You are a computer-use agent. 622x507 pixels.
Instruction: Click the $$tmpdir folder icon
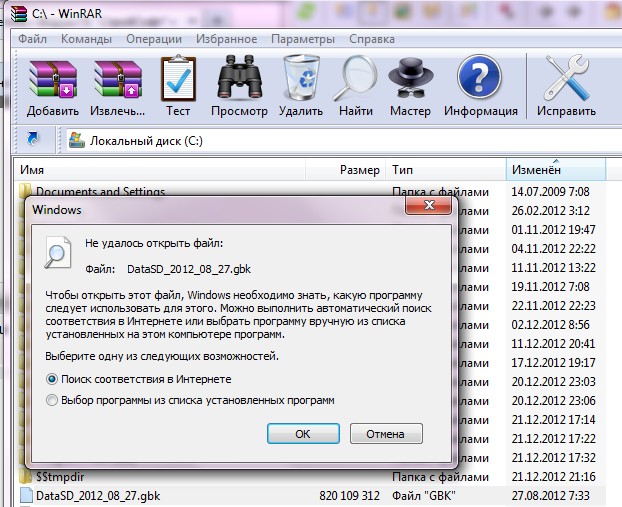click(26, 475)
